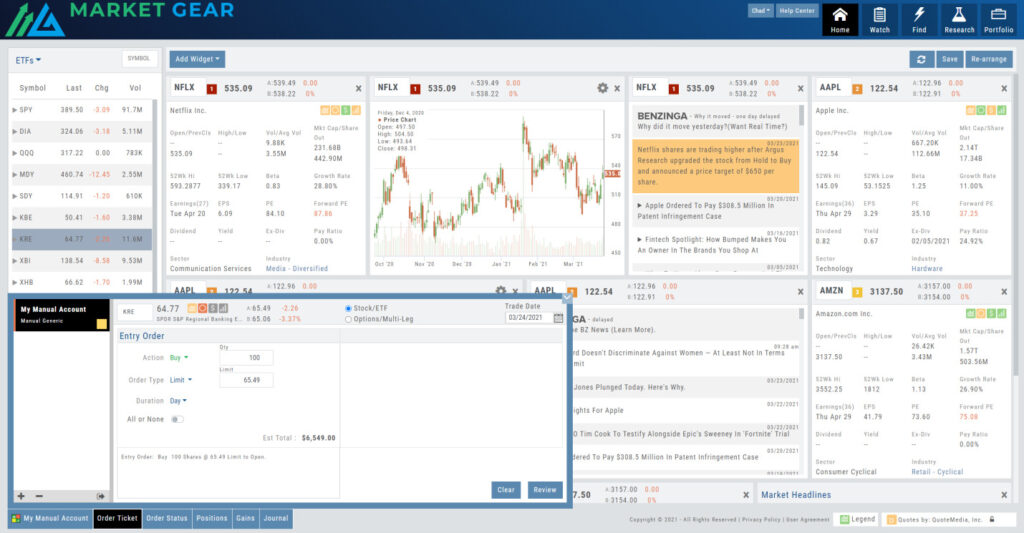Open the Order Type Limit dropdown
The width and height of the screenshot is (1024, 533).
point(181,380)
